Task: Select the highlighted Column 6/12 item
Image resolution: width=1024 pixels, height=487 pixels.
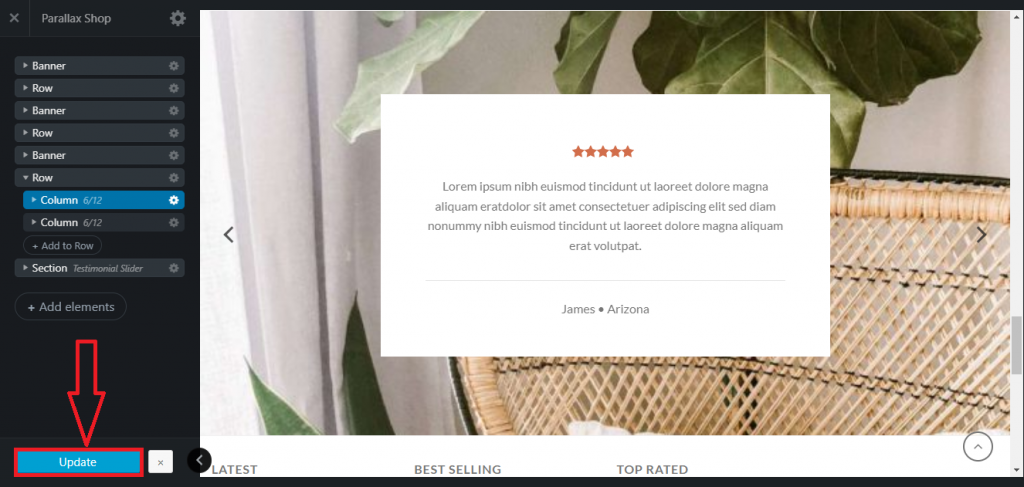Action: pos(104,200)
